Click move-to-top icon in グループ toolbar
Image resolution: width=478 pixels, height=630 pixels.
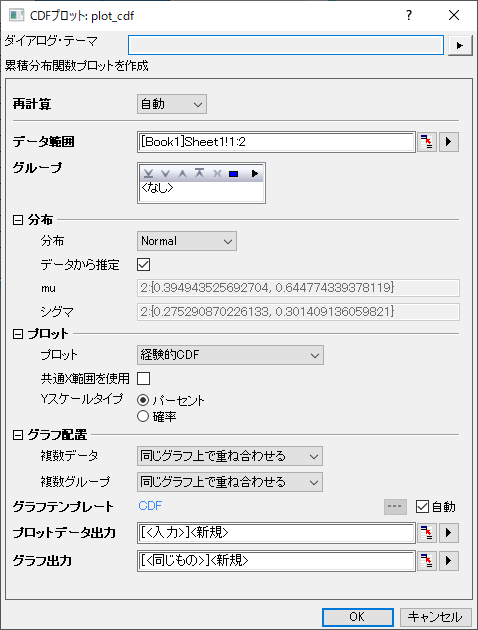(200, 174)
